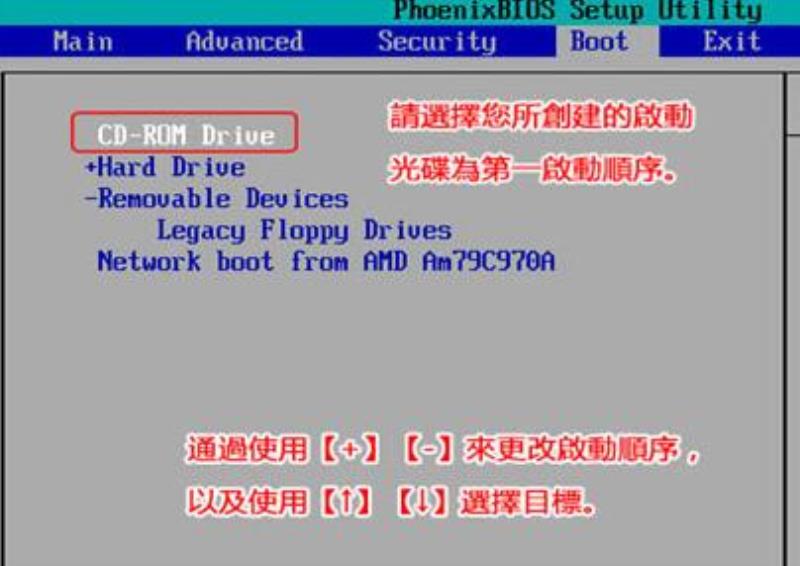This screenshot has width=800, height=566.
Task: Click the 【-】 symbol in the red instructions
Action: click(x=427, y=449)
